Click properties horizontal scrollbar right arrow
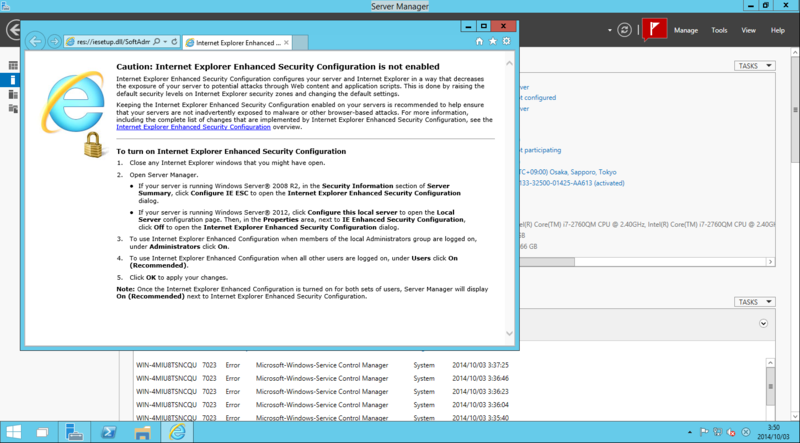 point(770,262)
